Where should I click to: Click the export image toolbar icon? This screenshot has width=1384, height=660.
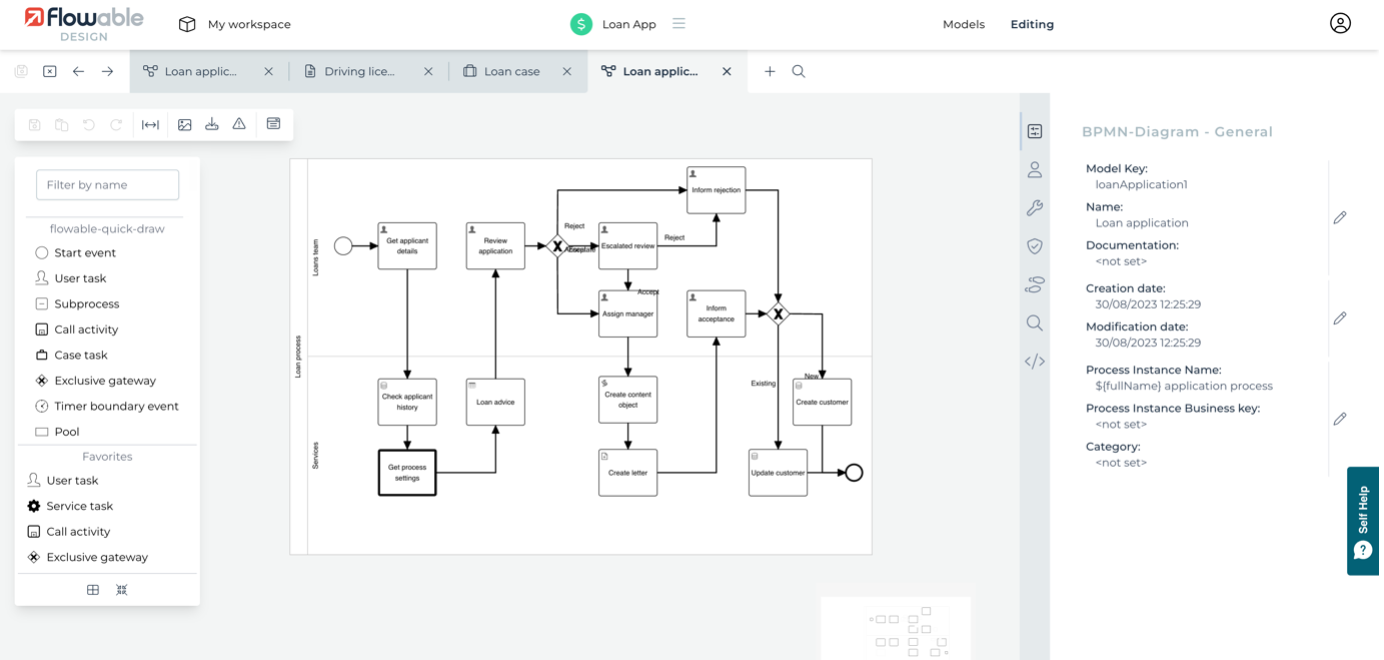click(x=185, y=125)
